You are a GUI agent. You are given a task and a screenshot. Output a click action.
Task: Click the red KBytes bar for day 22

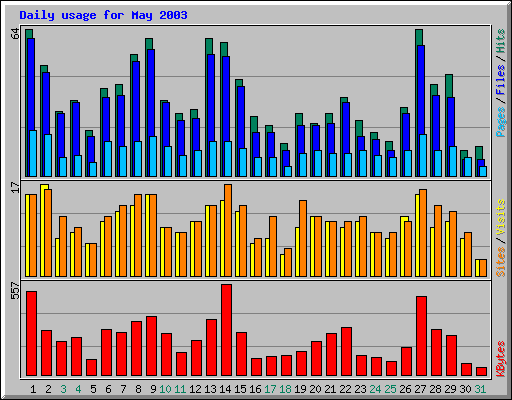click(346, 352)
